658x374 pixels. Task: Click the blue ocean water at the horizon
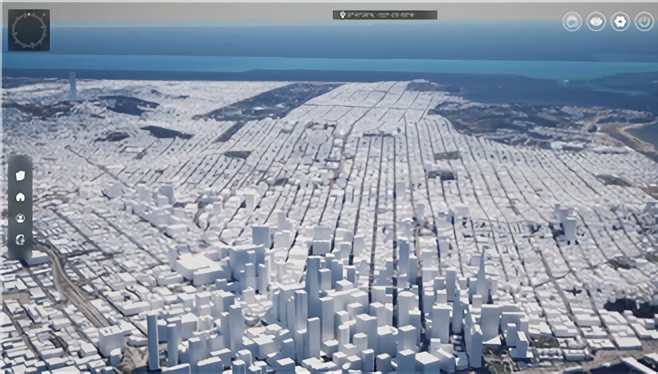(x=327, y=63)
